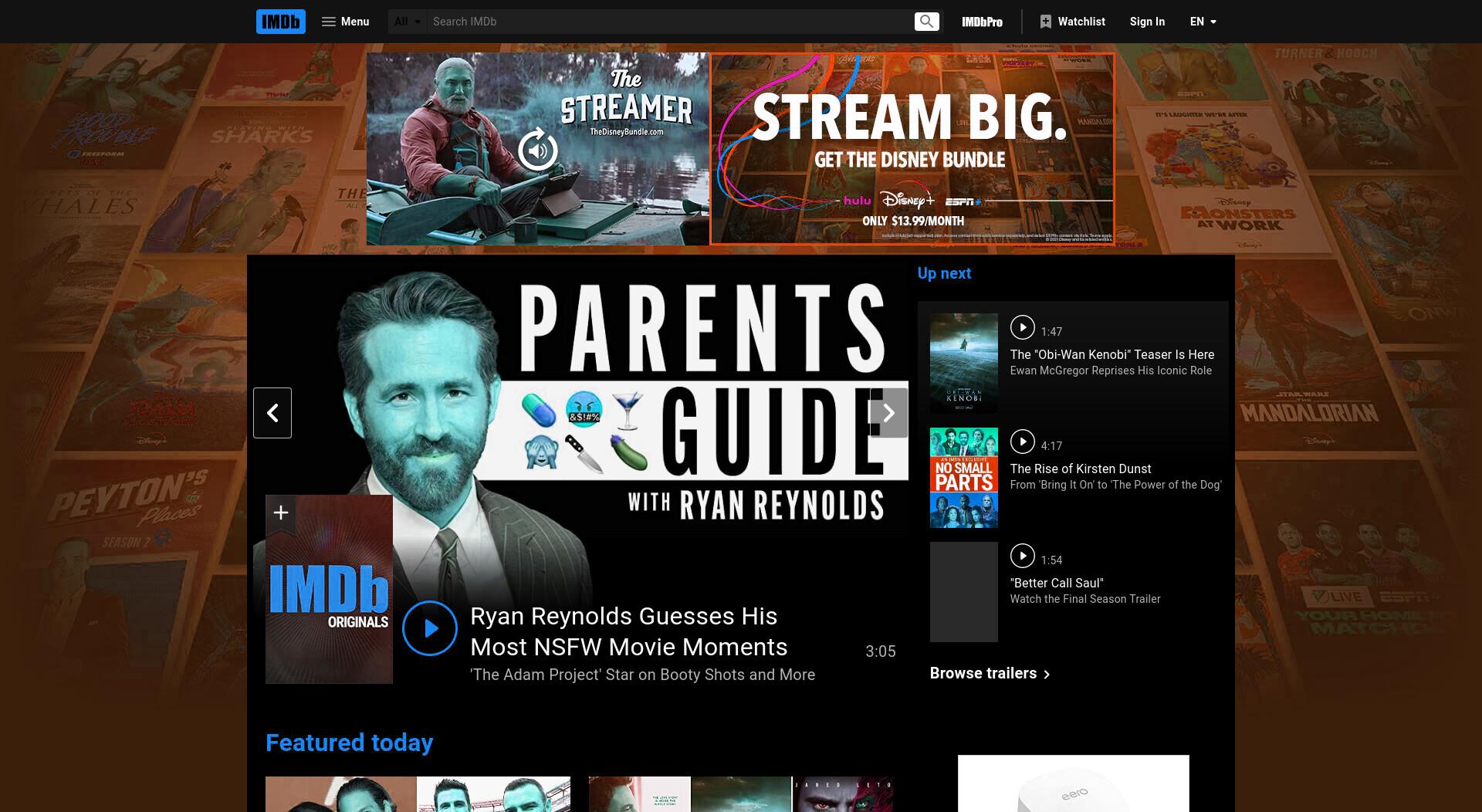Click Browse trailers link
The width and height of the screenshot is (1482, 812).
click(x=990, y=673)
